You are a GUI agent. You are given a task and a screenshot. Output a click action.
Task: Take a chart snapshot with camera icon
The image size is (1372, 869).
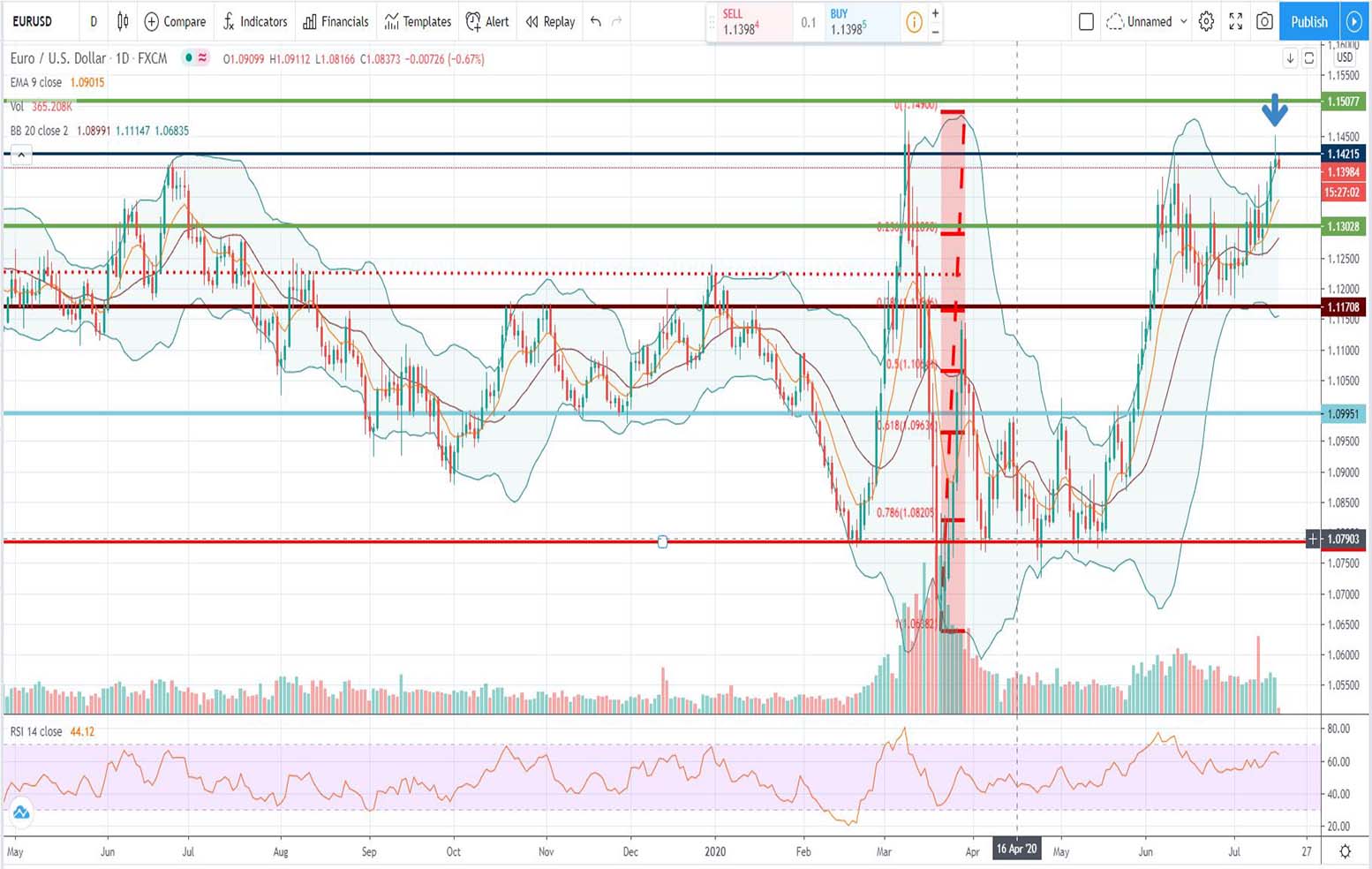pyautogui.click(x=1264, y=21)
